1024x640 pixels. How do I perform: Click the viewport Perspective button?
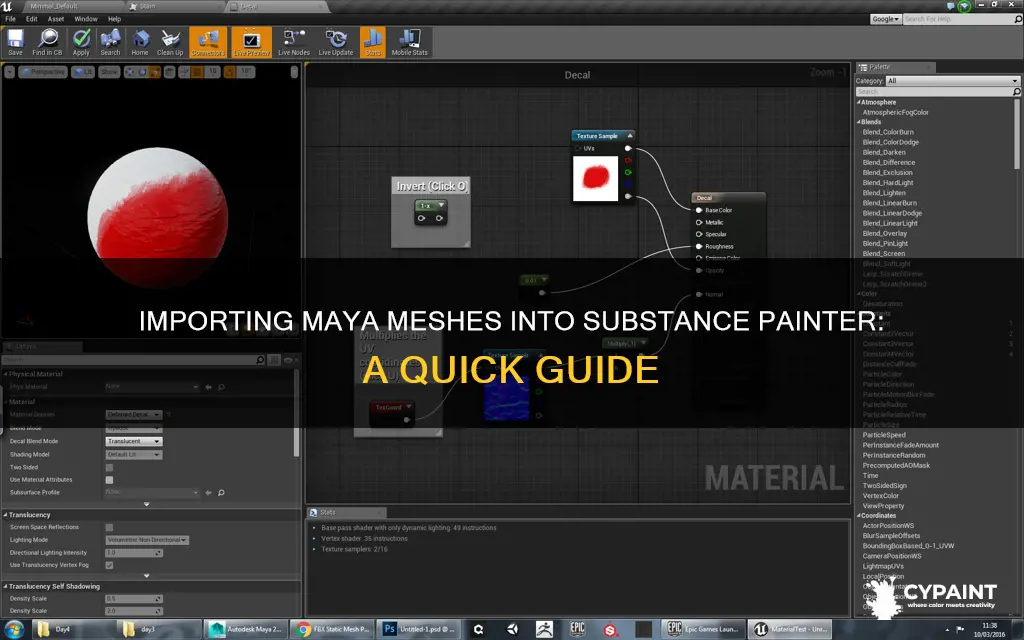[x=43, y=72]
